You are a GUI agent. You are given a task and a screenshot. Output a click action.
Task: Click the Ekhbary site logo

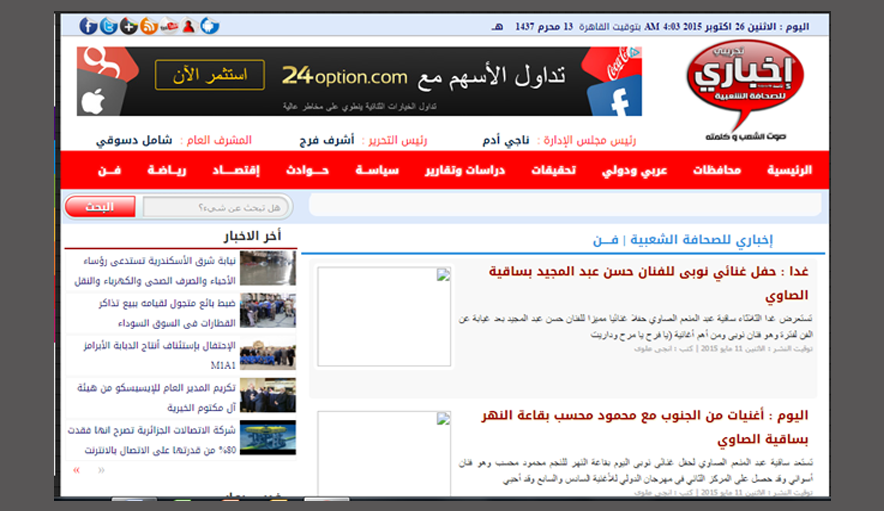tap(744, 87)
